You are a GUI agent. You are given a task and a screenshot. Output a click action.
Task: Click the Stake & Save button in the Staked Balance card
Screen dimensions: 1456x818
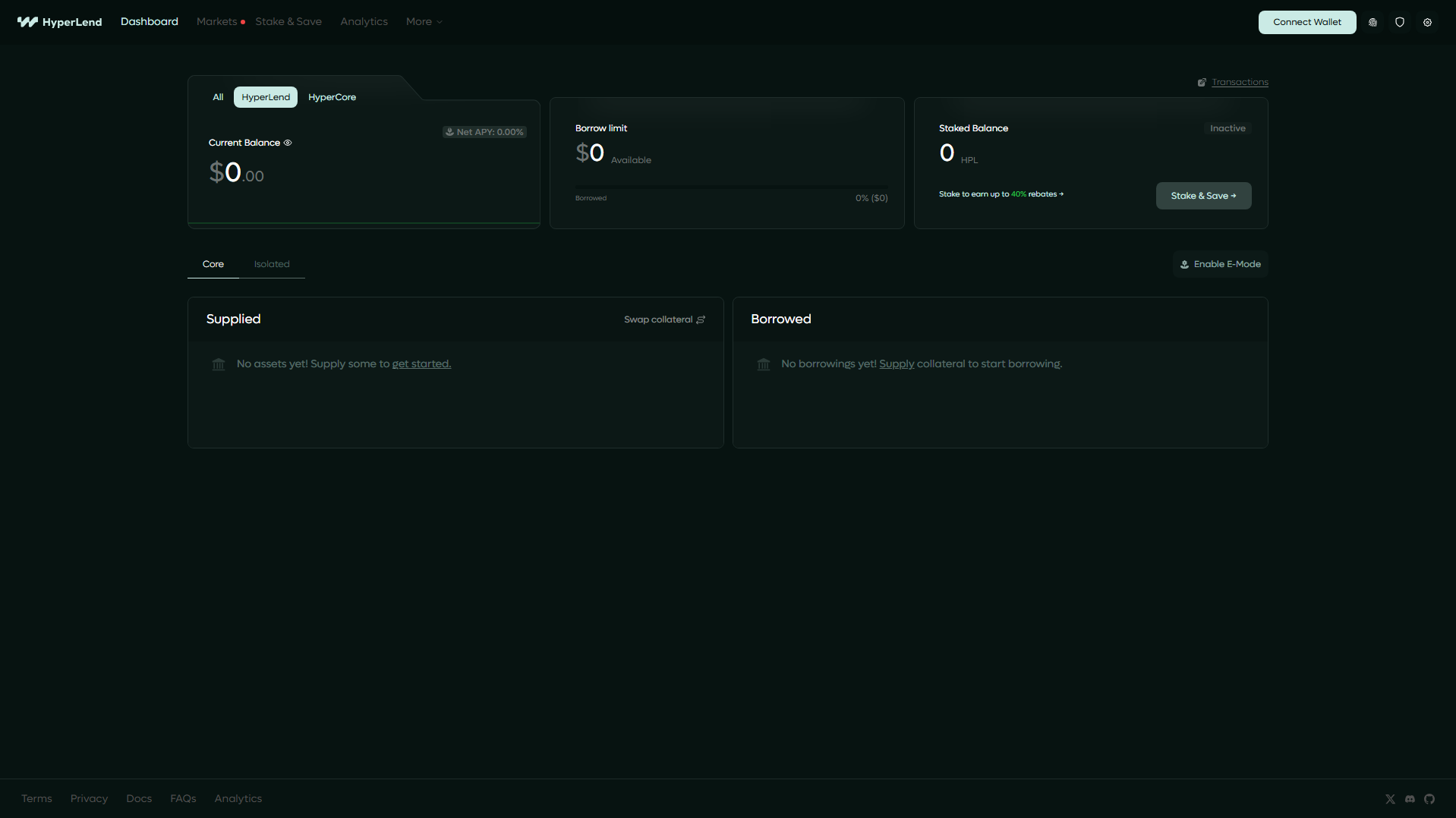click(1203, 196)
